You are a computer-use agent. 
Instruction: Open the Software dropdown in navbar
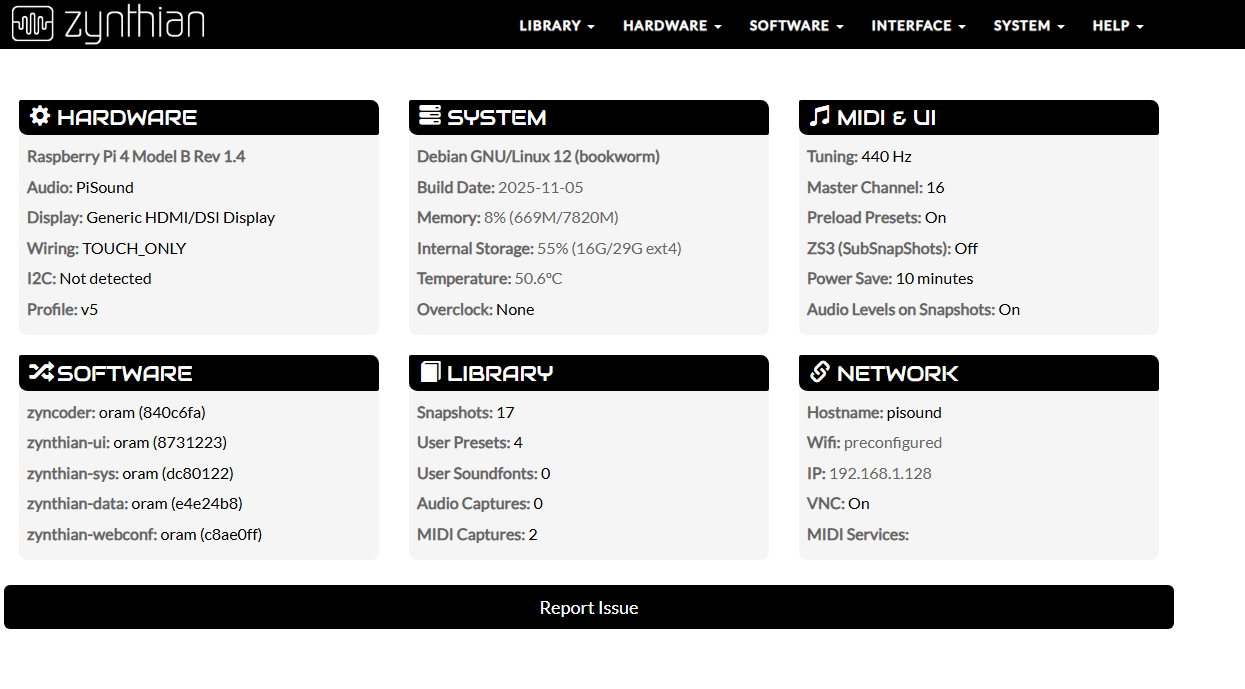tap(796, 26)
